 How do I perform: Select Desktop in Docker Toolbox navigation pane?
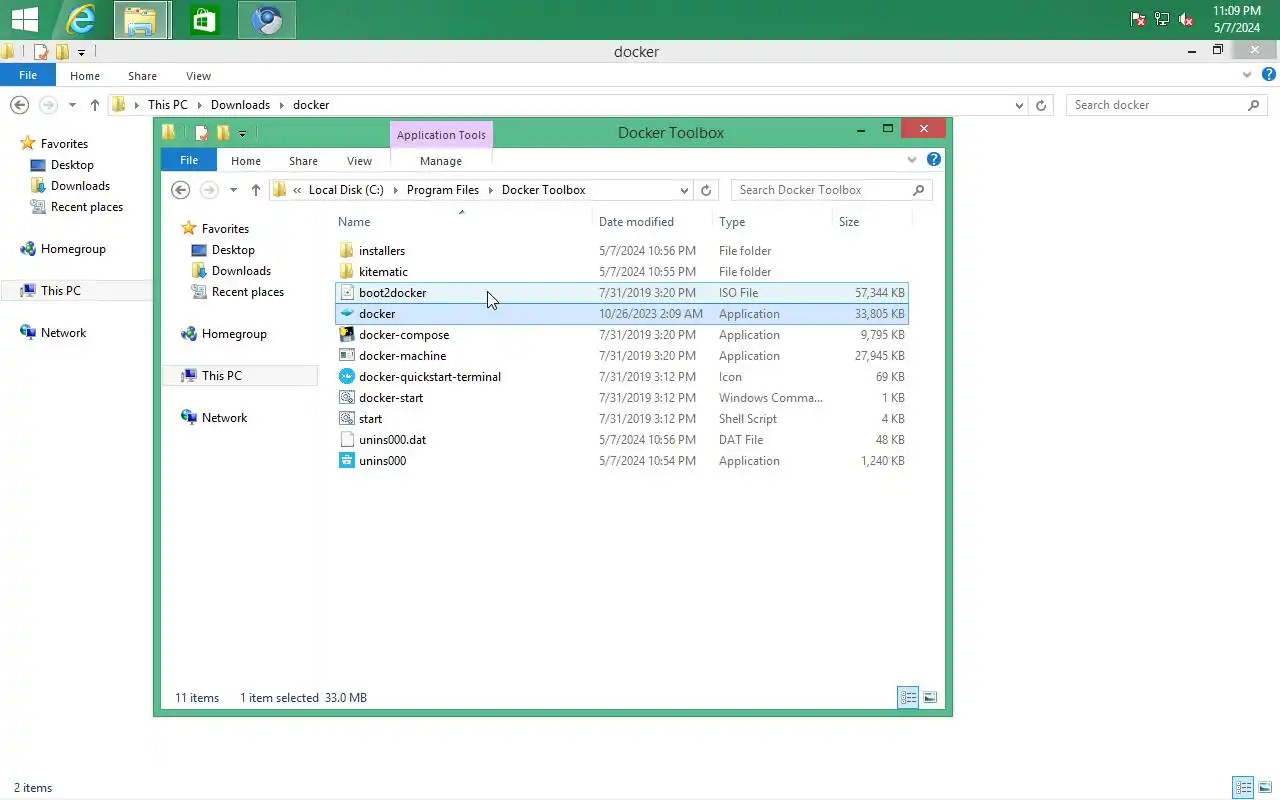coord(233,250)
